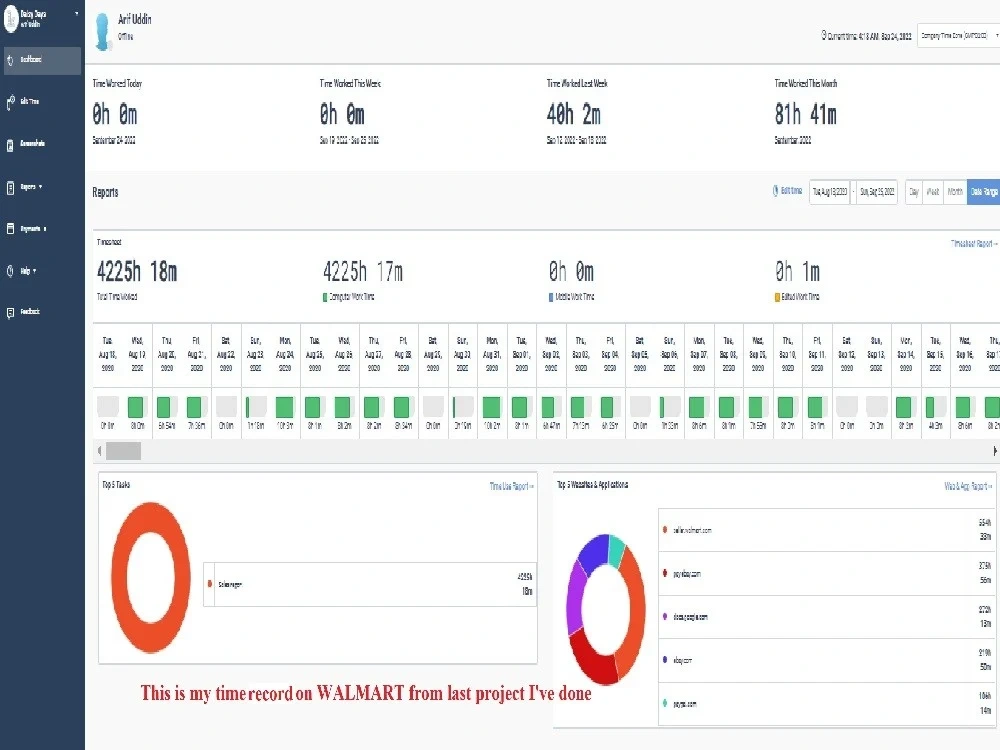Open the account switcher dropdown arrow
The image size is (1000, 750).
click(x=77, y=13)
